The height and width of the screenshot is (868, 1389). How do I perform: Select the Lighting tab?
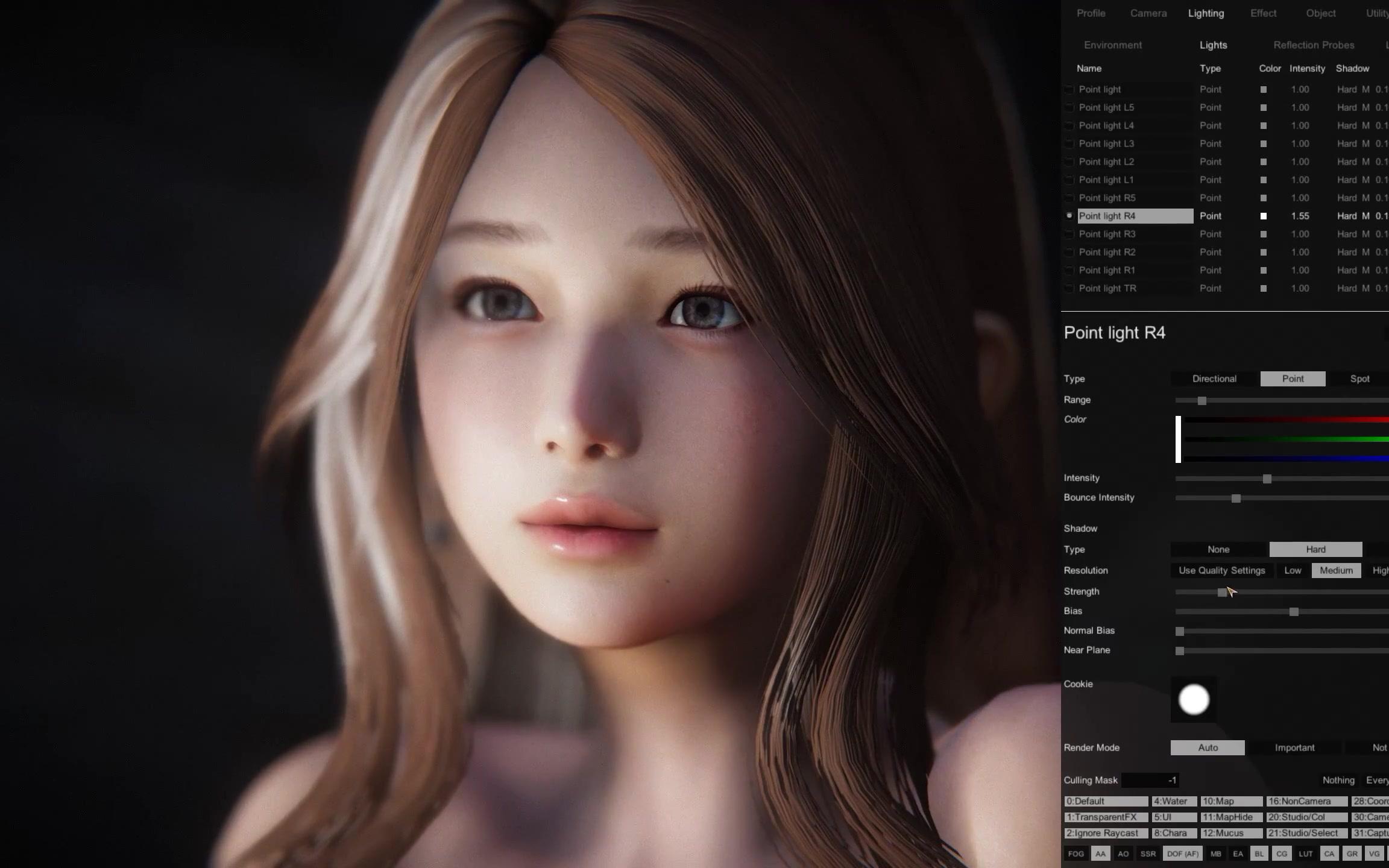(1206, 13)
